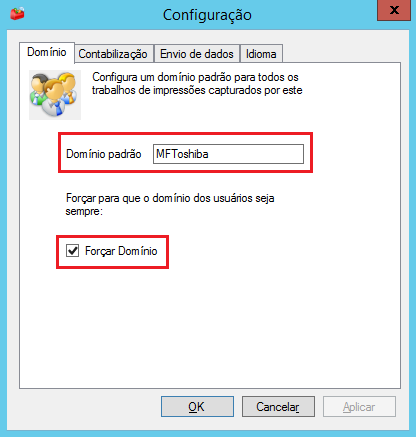Go to the Idioma tab
Image resolution: width=416 pixels, height=437 pixels.
tap(261, 54)
